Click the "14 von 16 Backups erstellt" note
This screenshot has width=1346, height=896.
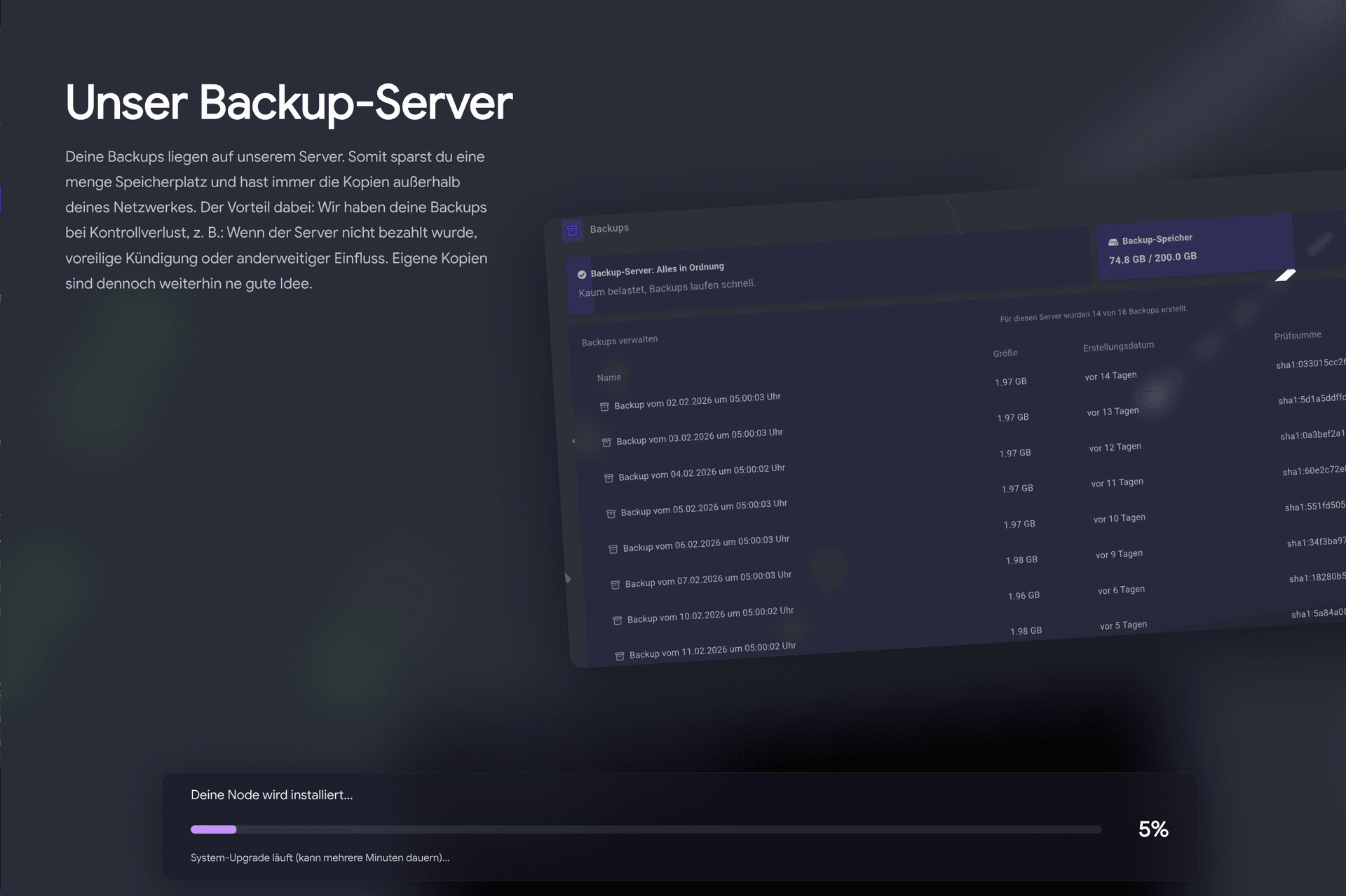[1093, 313]
